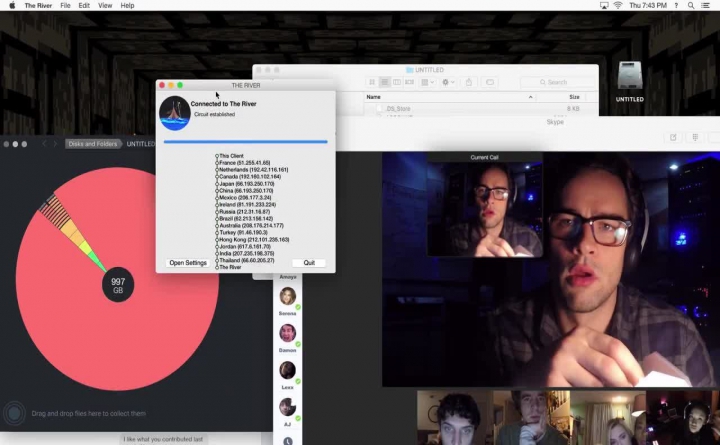720x445 pixels.
Task: Click The River boat logo icon
Action: 174,113
